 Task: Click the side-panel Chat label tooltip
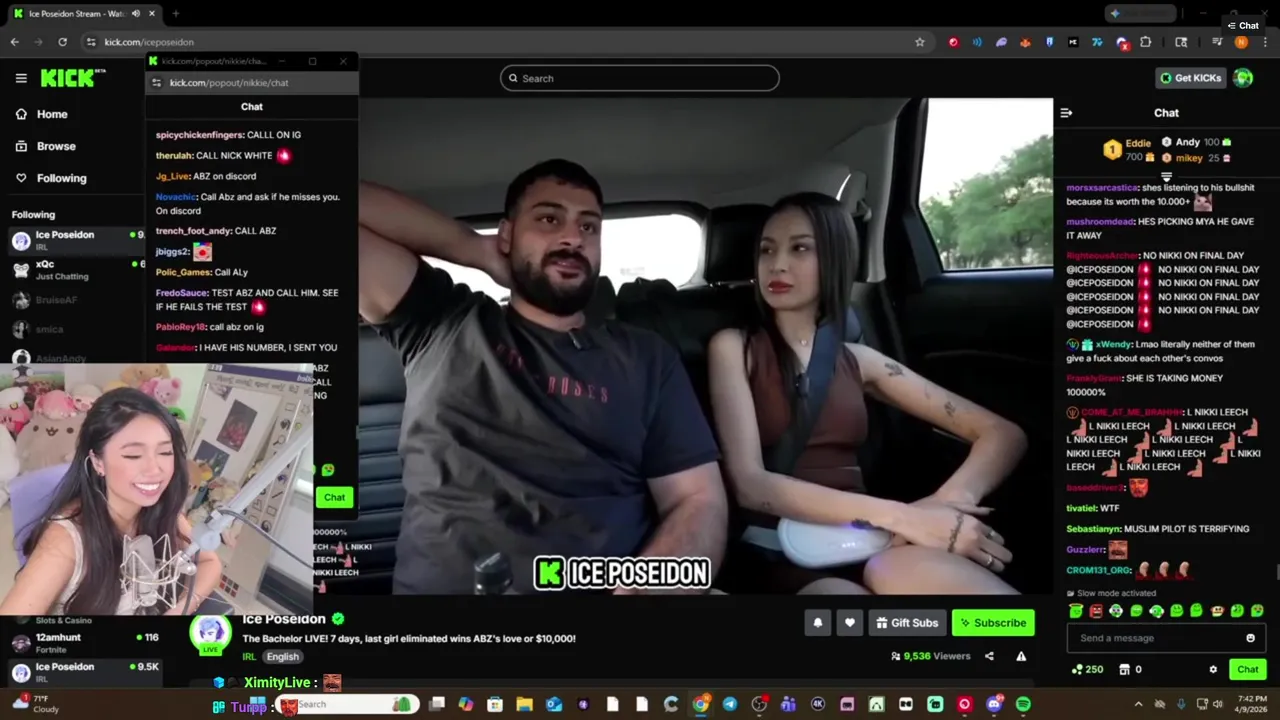tap(1243, 25)
